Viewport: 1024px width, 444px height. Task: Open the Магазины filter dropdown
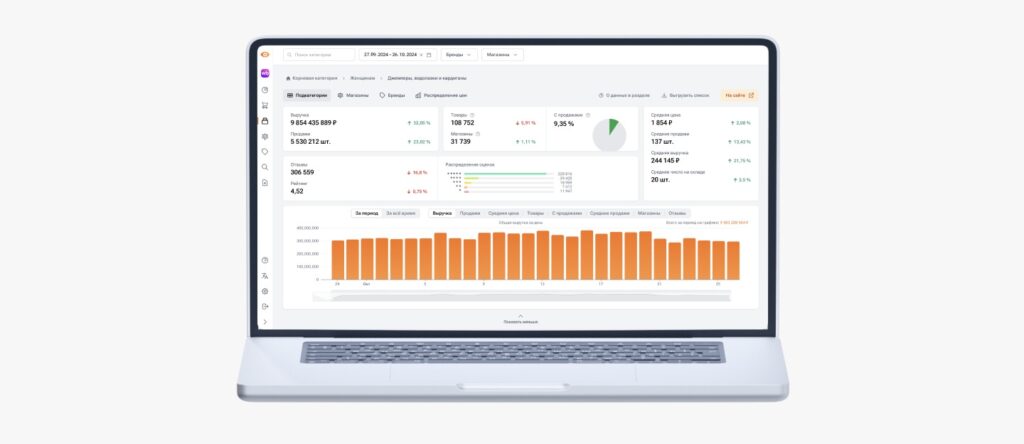(502, 55)
